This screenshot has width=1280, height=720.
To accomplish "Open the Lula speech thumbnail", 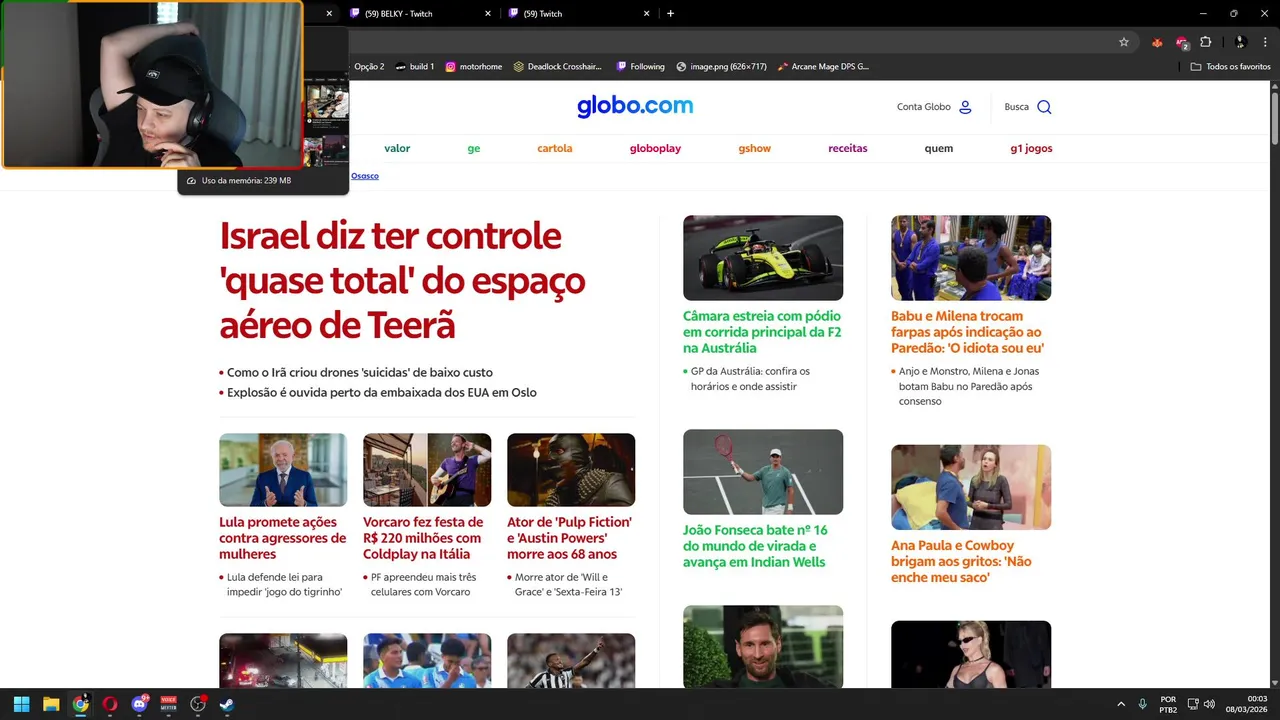I will tap(283, 470).
